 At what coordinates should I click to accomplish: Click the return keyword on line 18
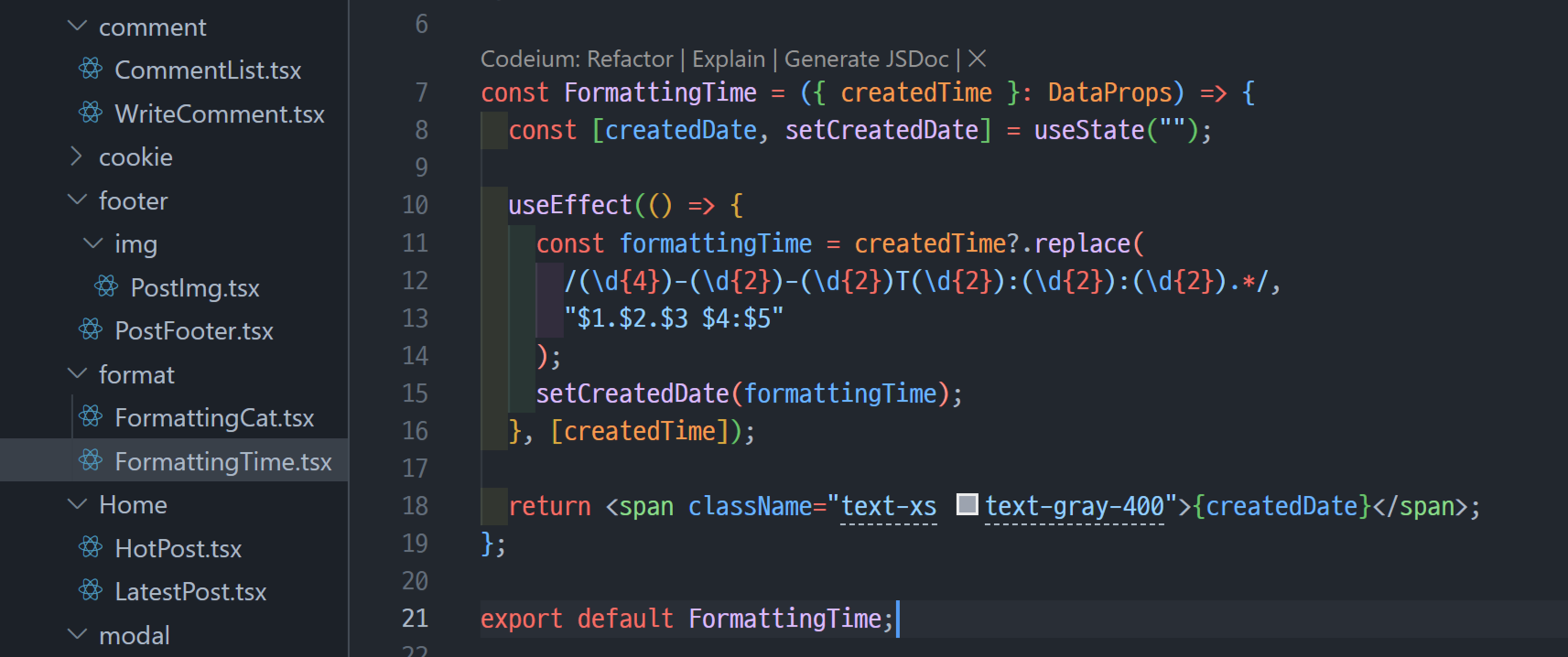click(550, 505)
